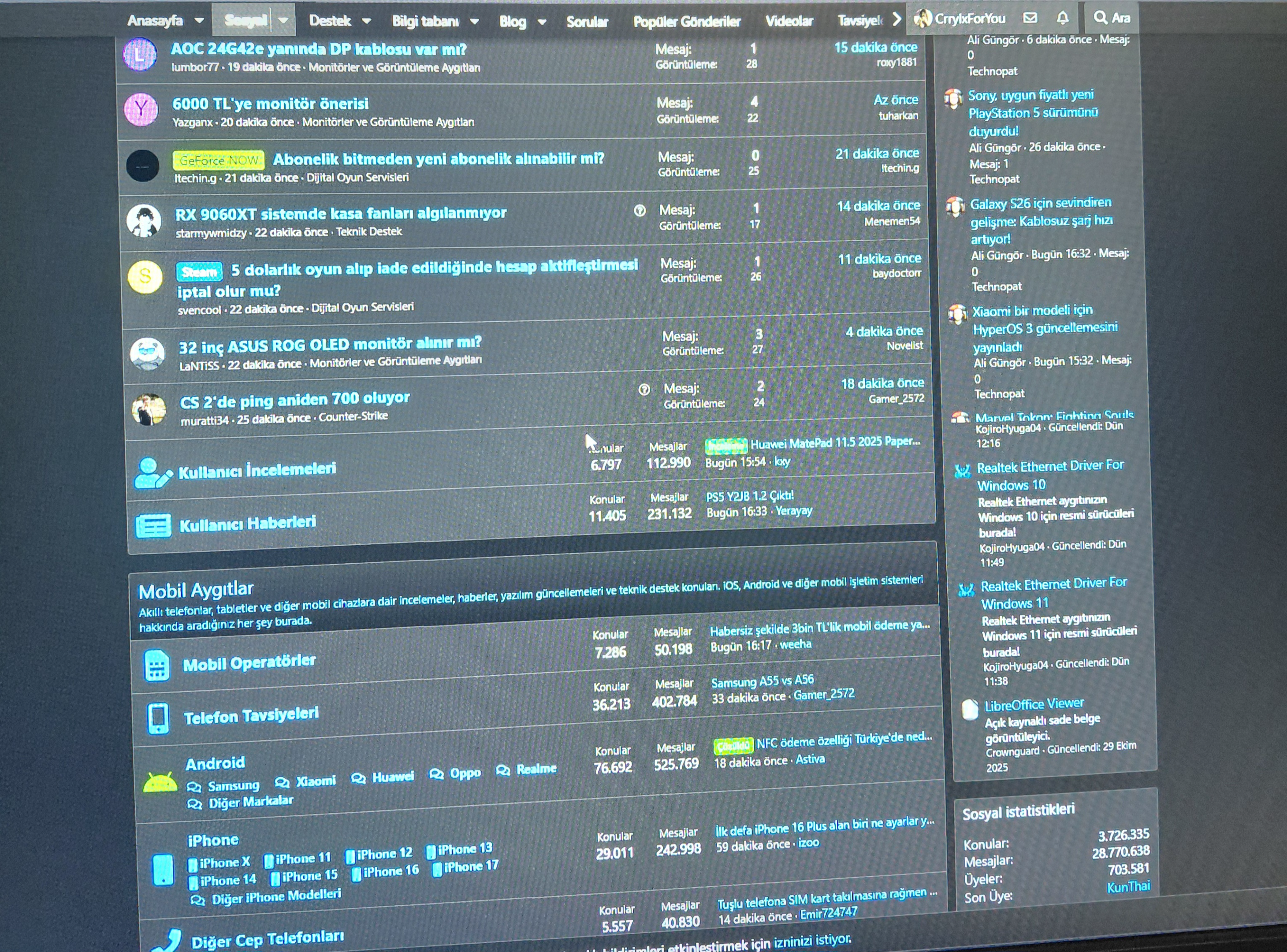This screenshot has height=952, width=1287.
Task: Open thread 'CS 2'de ping aniden 700 oluyor'
Action: pyautogui.click(x=294, y=399)
